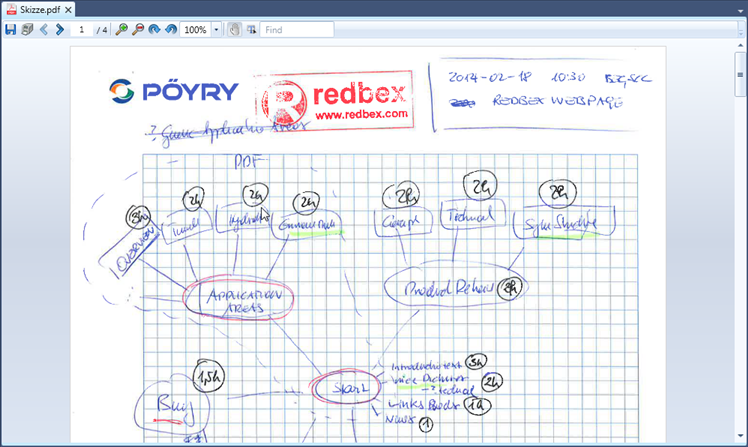This screenshot has height=447, width=748.
Task: Toggle the text selection tool
Action: coord(250,30)
